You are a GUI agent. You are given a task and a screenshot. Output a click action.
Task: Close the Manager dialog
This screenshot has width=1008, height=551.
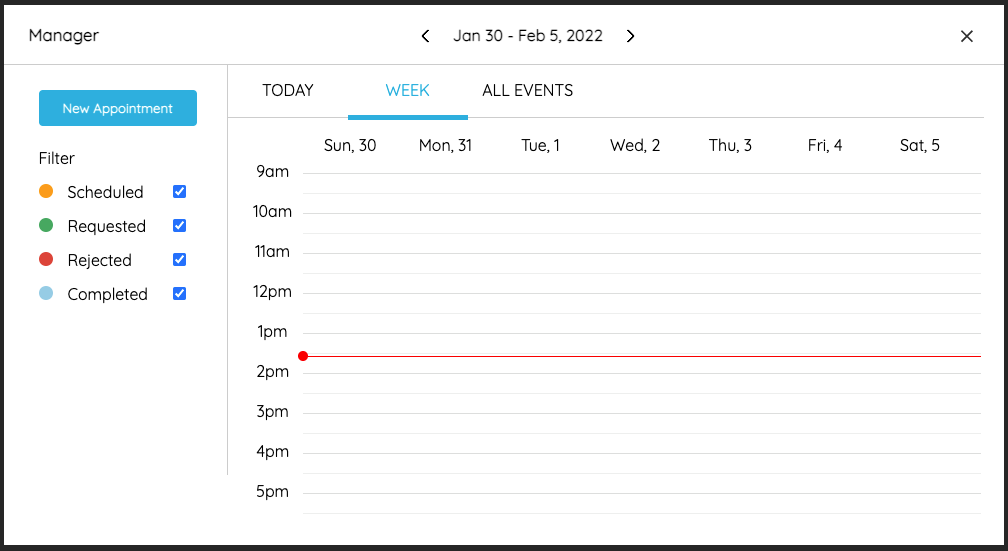[x=967, y=36]
